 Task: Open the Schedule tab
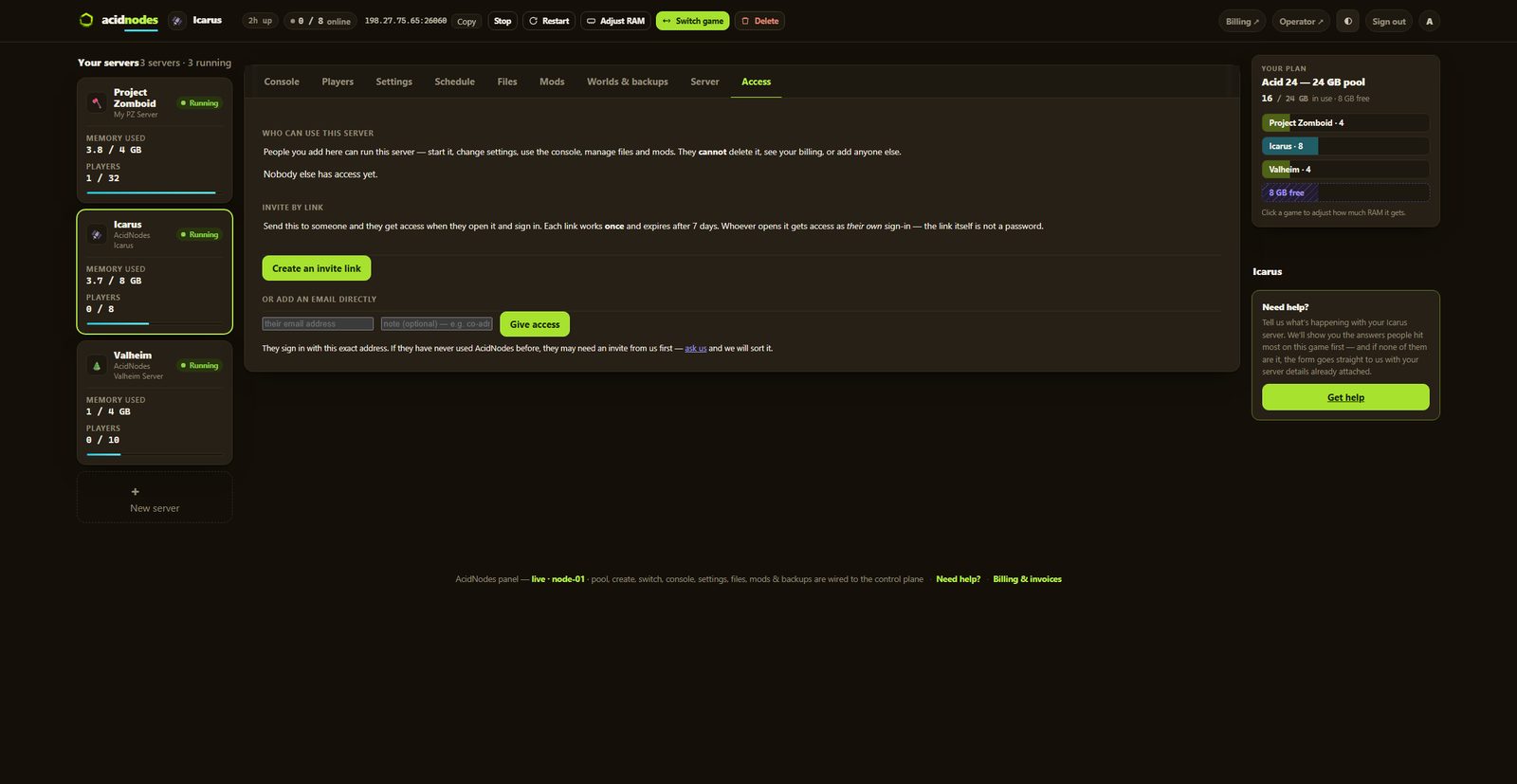point(455,82)
